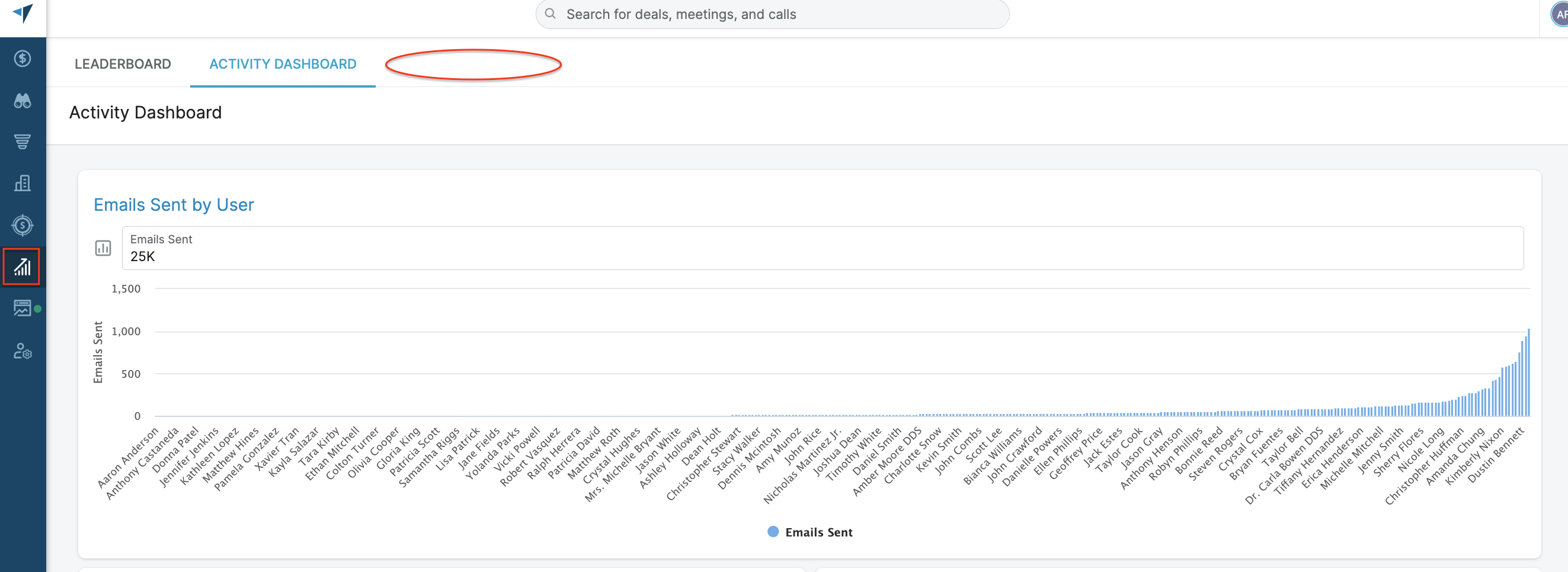This screenshot has width=1568, height=572.
Task: Click the Tiffany Hernandez axis label
Action: (x=1307, y=461)
